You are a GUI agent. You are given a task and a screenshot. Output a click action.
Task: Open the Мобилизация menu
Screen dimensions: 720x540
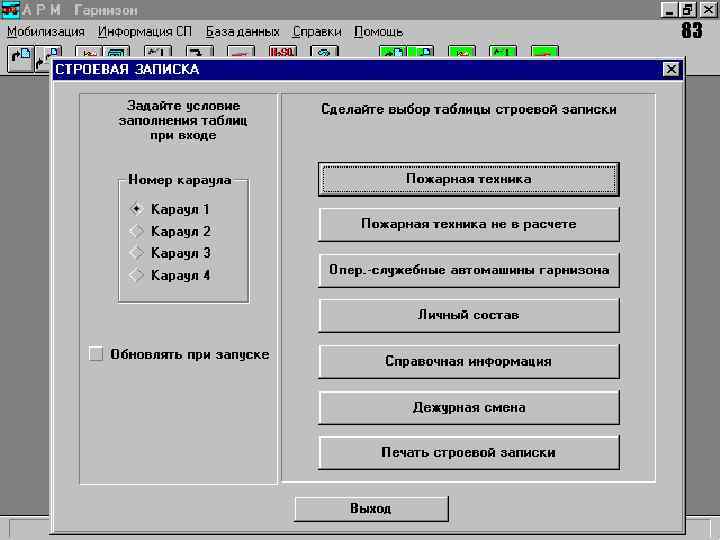(x=46, y=32)
